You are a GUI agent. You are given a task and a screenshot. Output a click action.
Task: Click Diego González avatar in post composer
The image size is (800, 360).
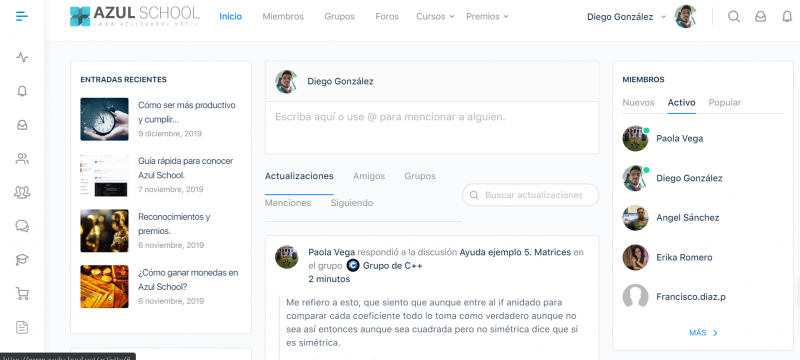(x=286, y=82)
